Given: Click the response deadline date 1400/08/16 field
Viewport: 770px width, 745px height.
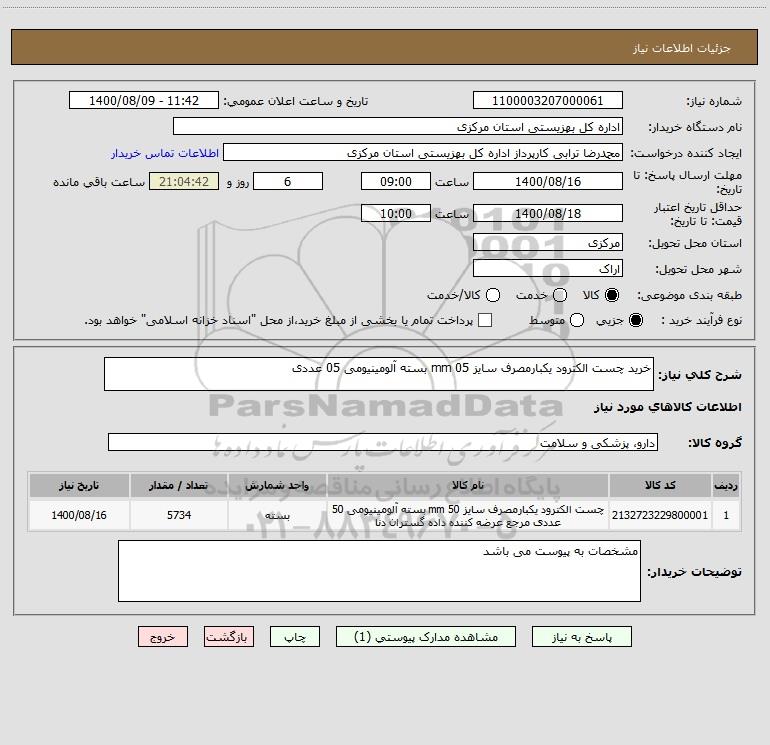Looking at the screenshot, I should 548,181.
